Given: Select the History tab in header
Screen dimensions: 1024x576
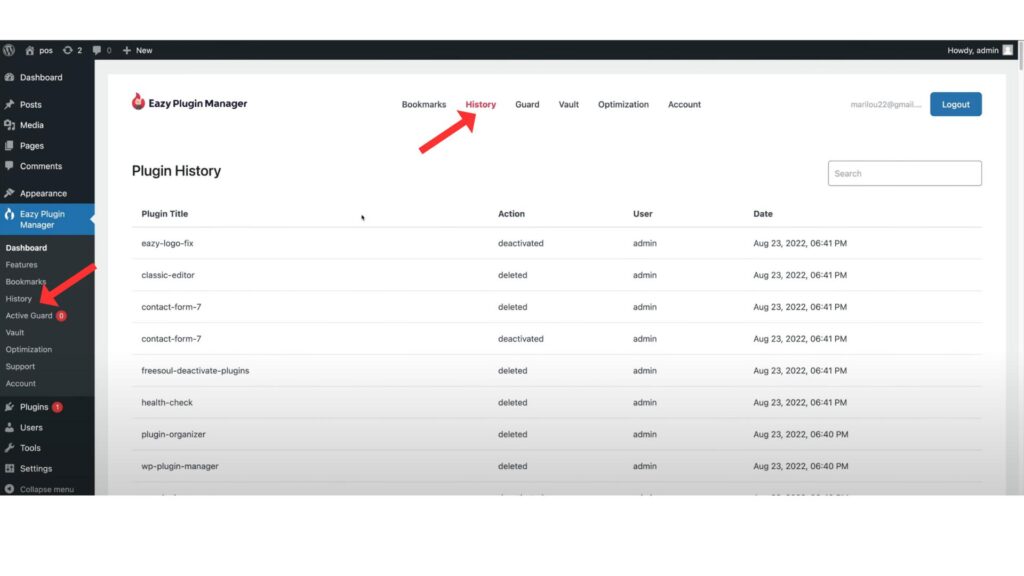Looking at the screenshot, I should click(481, 104).
